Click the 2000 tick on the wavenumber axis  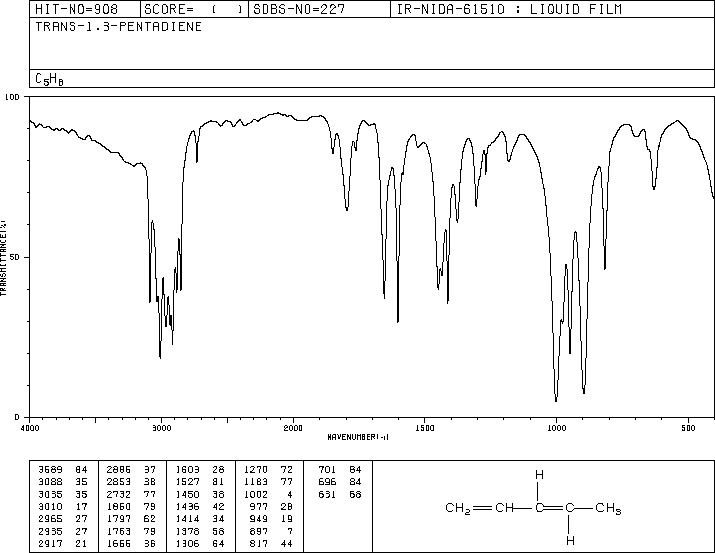tap(293, 427)
